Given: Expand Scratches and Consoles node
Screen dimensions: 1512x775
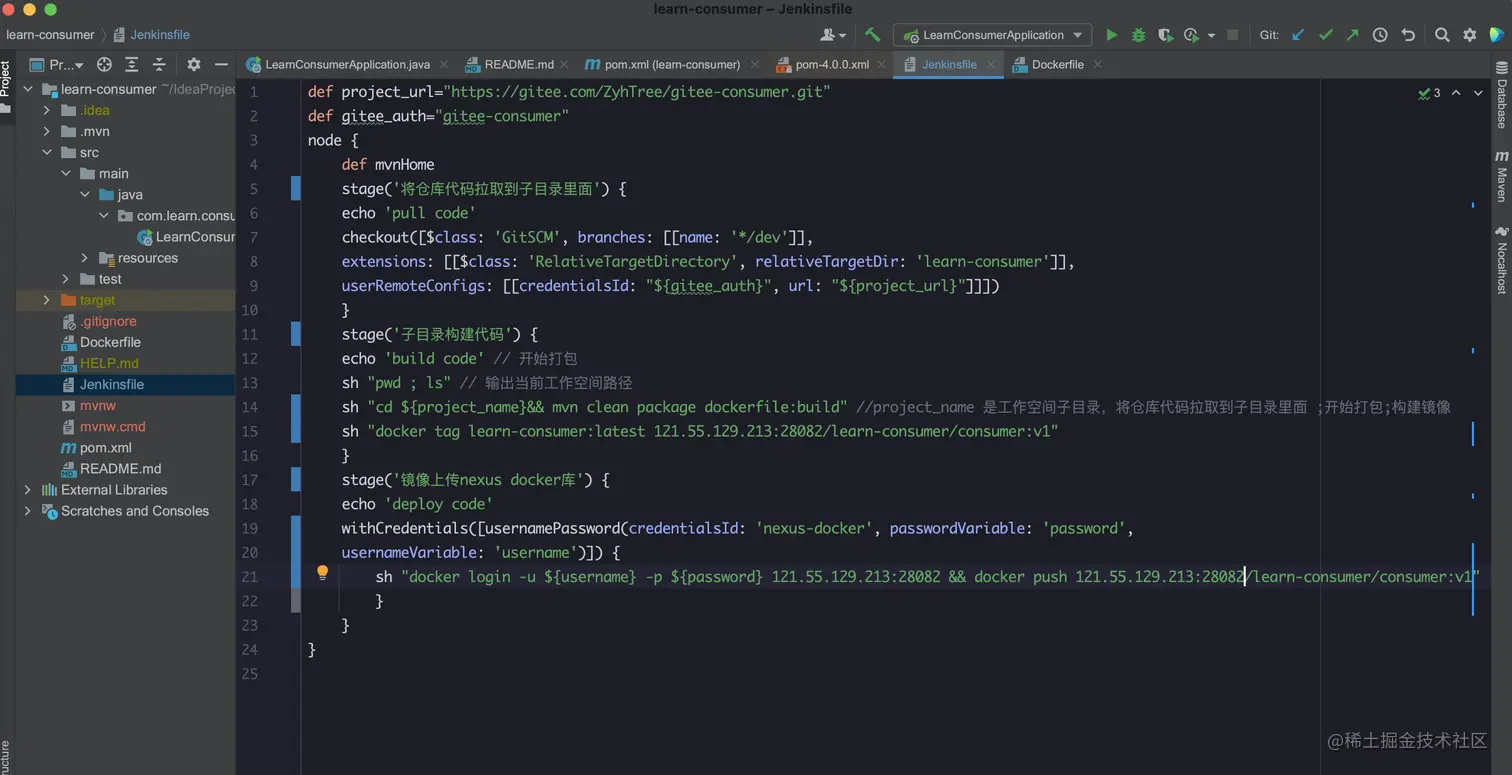Looking at the screenshot, I should [28, 511].
